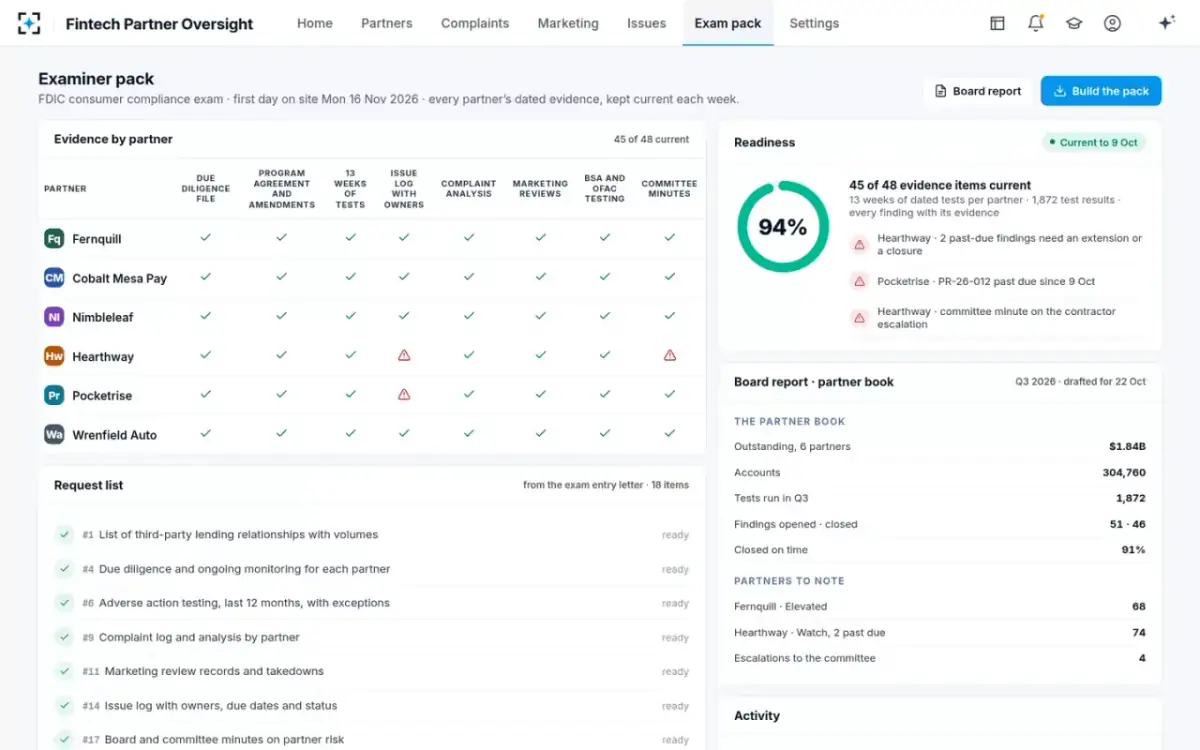This screenshot has height=750, width=1200.
Task: Click the sparkle assistant icon
Action: point(1166,23)
